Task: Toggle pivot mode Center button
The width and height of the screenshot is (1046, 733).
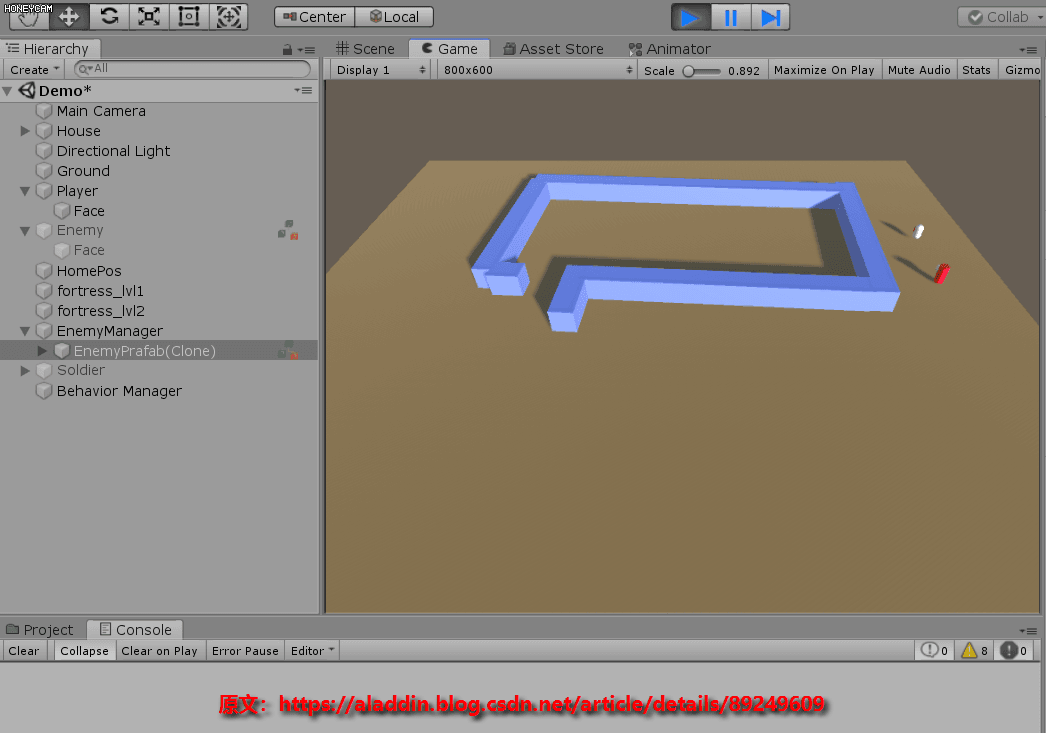Action: [x=314, y=17]
